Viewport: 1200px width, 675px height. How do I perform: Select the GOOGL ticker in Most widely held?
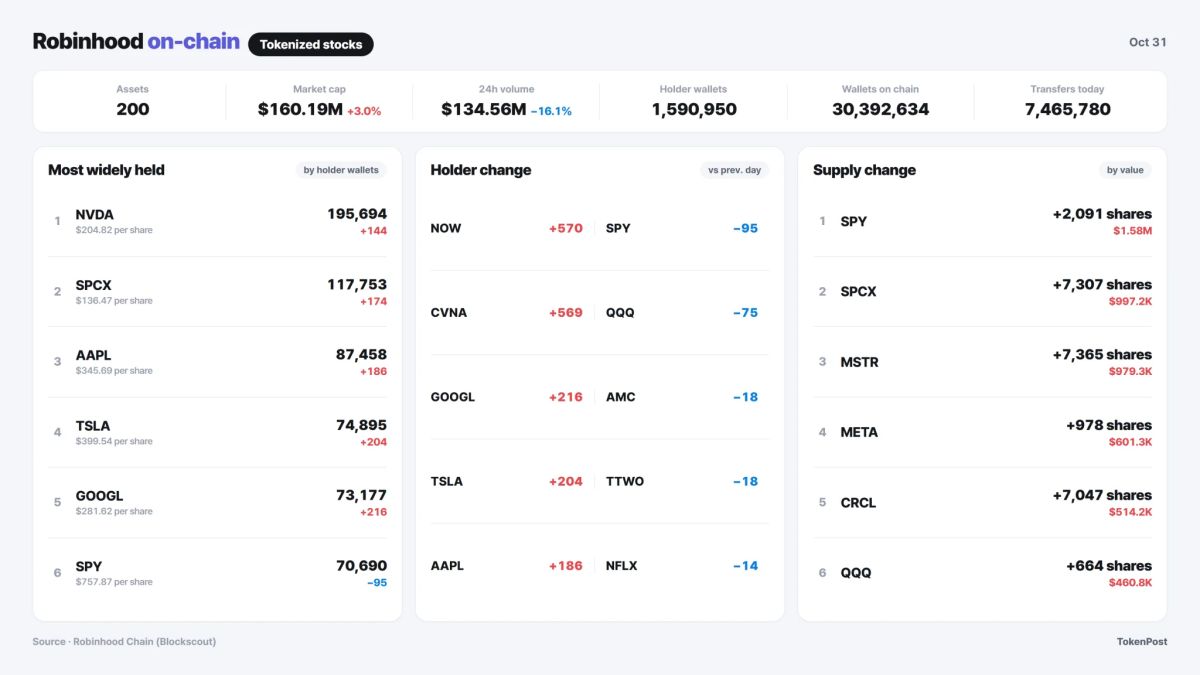(x=99, y=496)
